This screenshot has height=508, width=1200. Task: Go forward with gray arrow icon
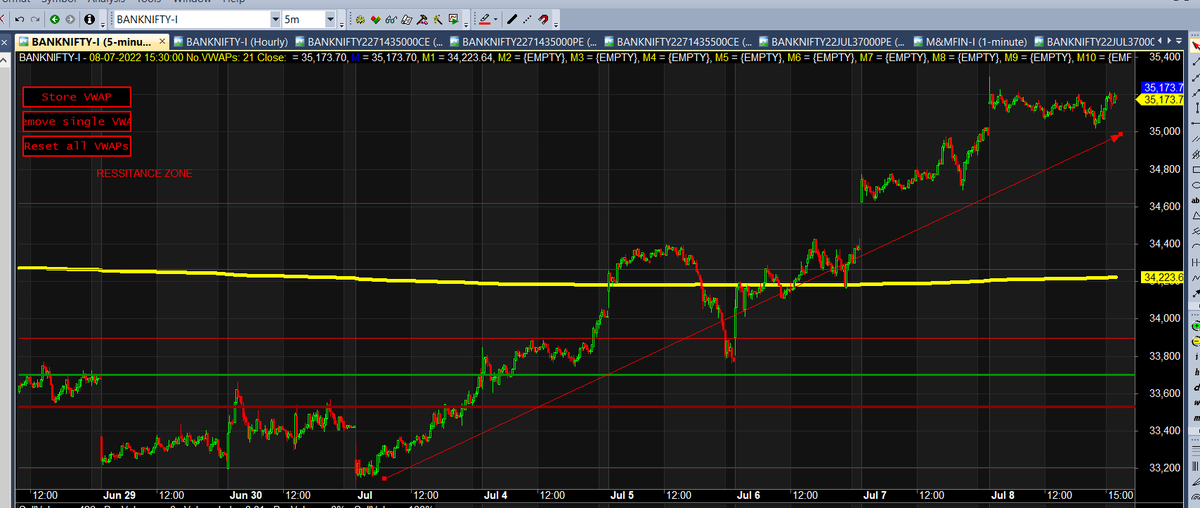coord(72,19)
